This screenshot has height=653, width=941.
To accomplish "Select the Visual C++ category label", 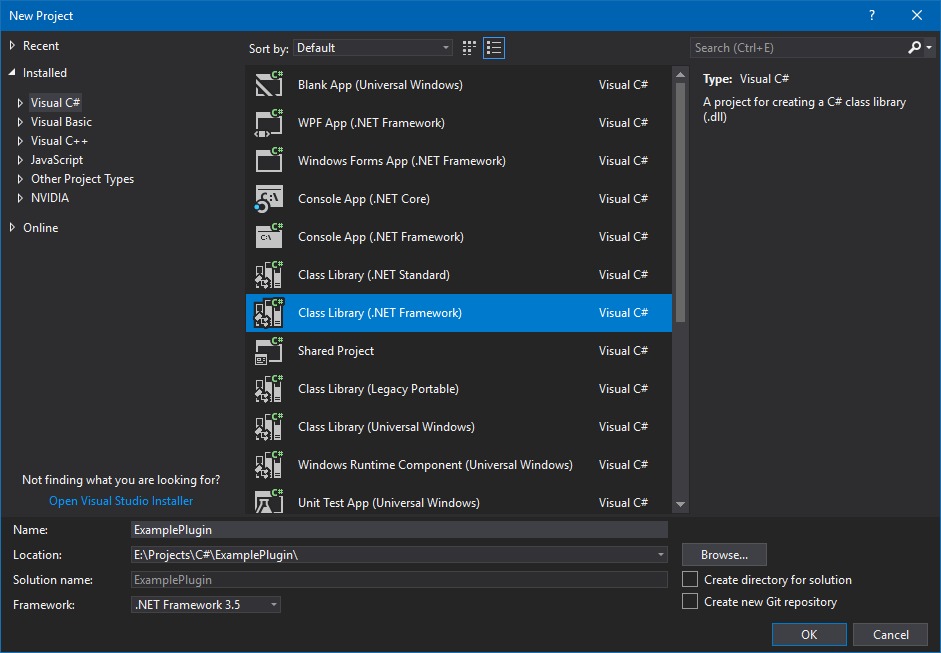I will (x=59, y=141).
